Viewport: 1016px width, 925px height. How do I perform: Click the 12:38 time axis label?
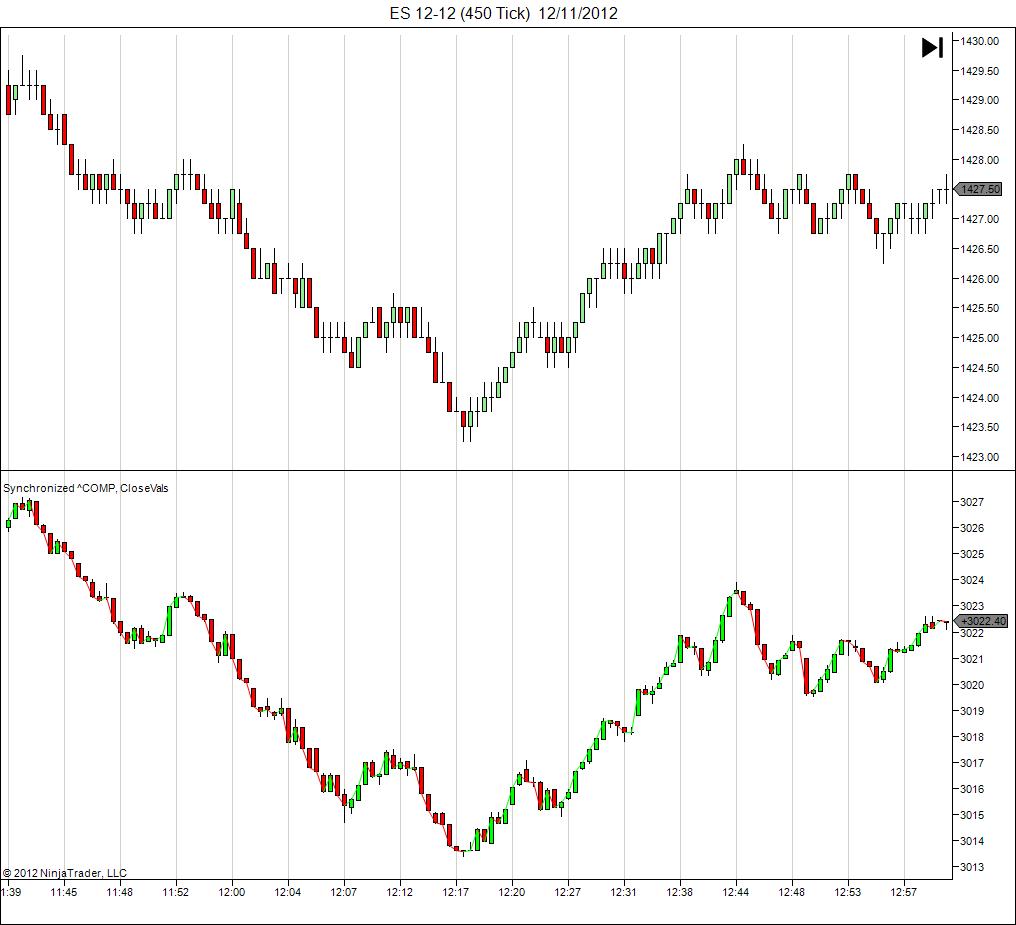(x=679, y=892)
